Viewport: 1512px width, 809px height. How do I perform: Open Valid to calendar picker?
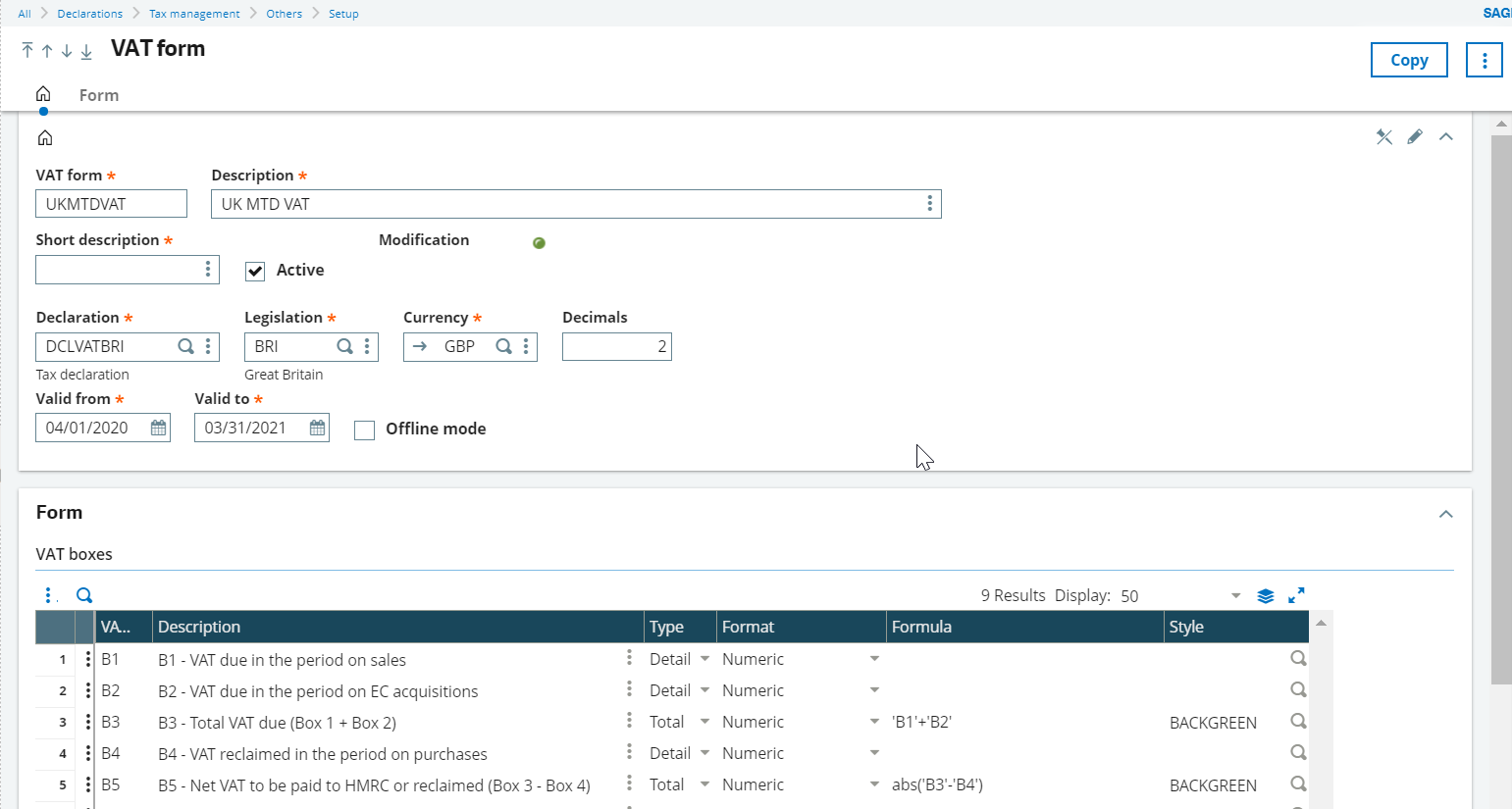[x=317, y=428]
